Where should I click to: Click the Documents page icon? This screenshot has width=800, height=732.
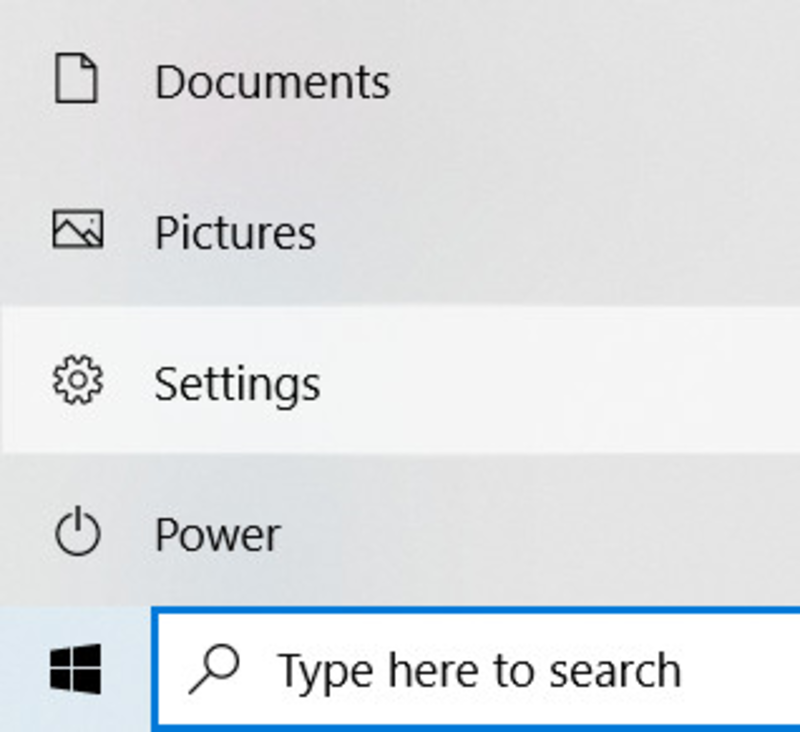(x=76, y=78)
